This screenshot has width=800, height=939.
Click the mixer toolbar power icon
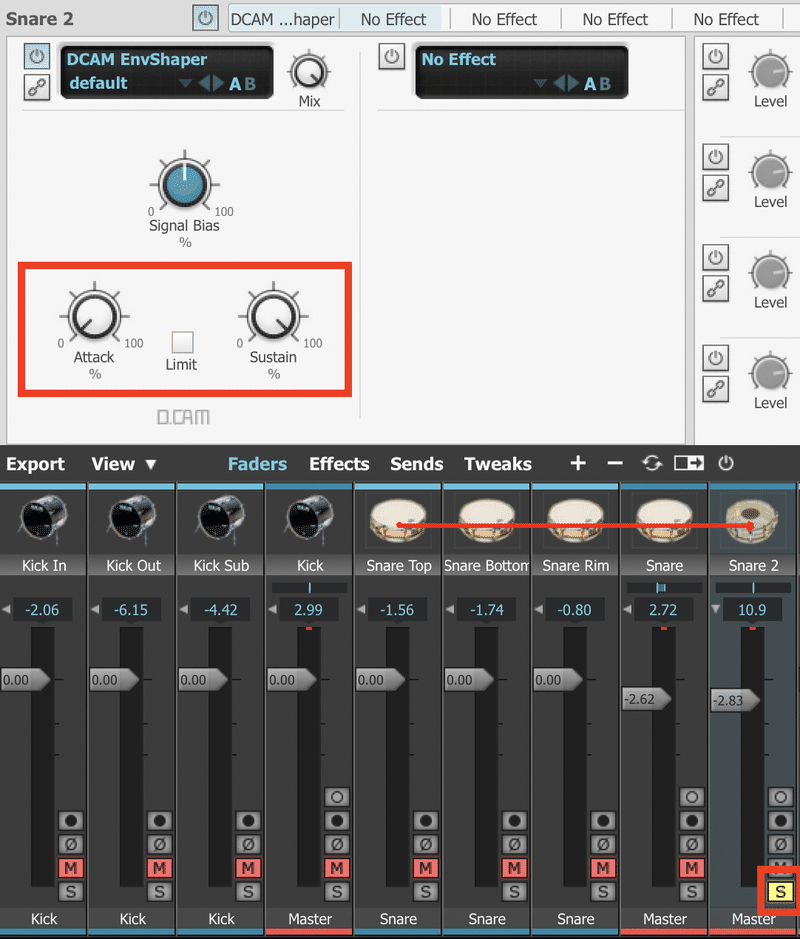coord(726,463)
